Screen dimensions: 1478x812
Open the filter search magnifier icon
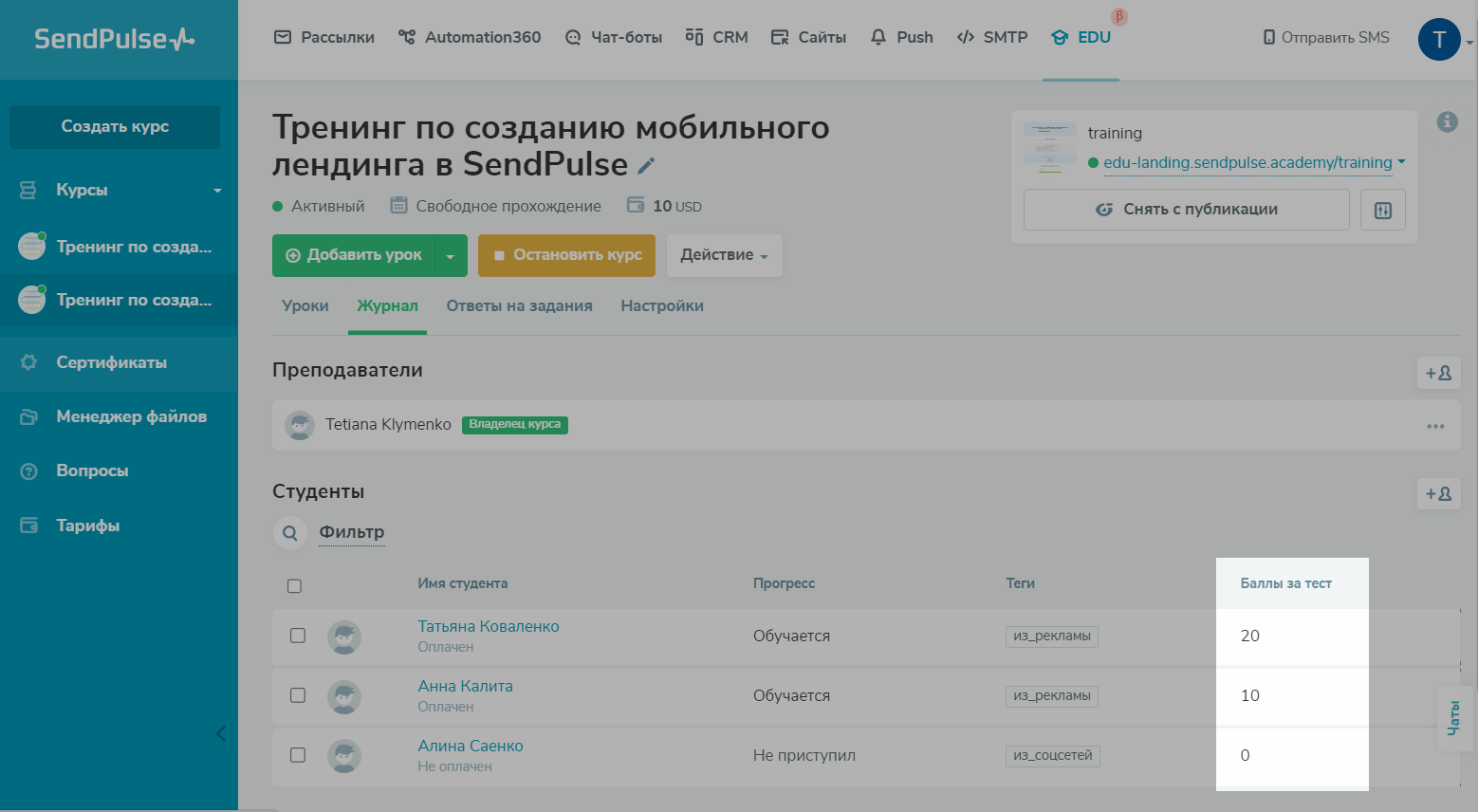[x=290, y=533]
